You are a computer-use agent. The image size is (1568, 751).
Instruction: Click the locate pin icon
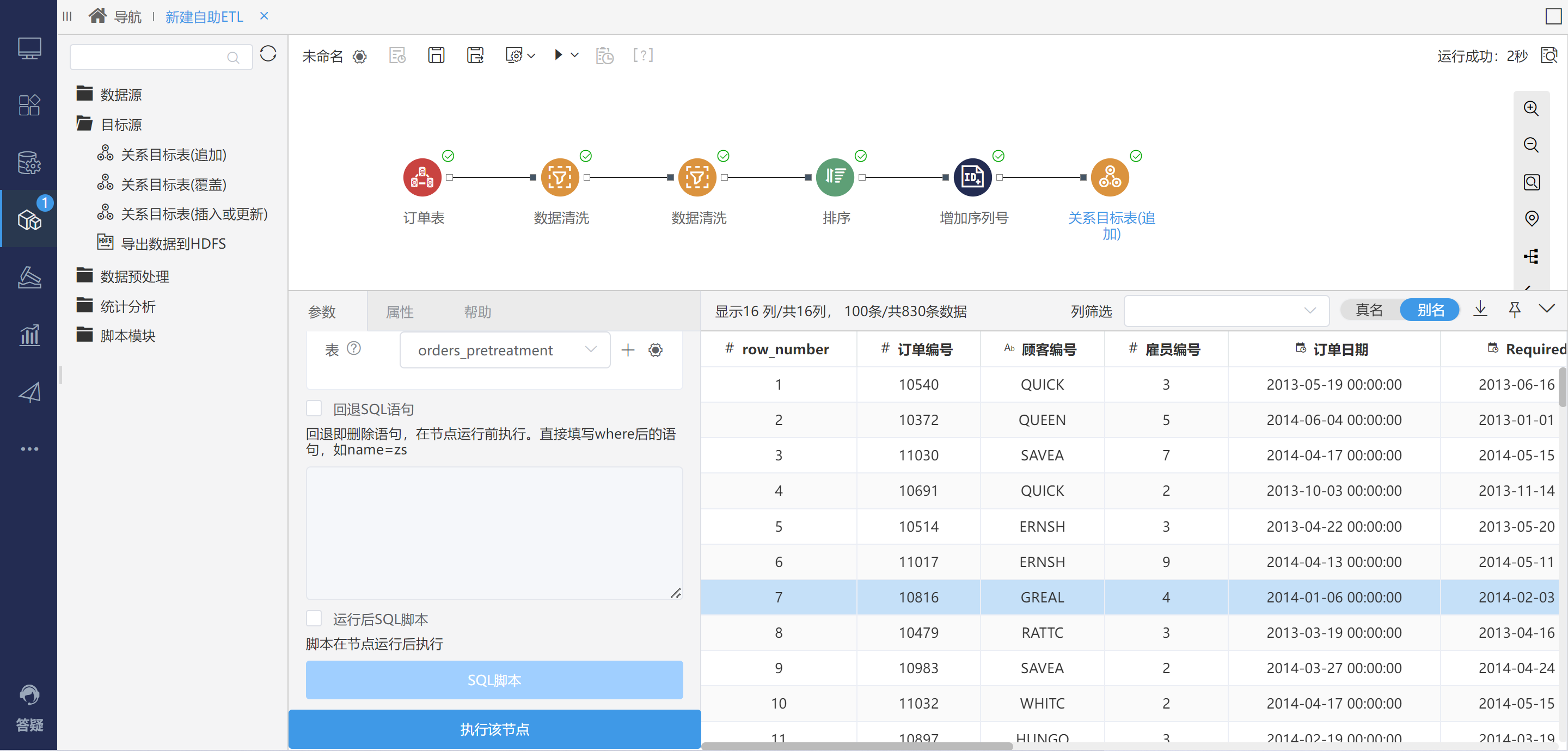pyautogui.click(x=1532, y=218)
